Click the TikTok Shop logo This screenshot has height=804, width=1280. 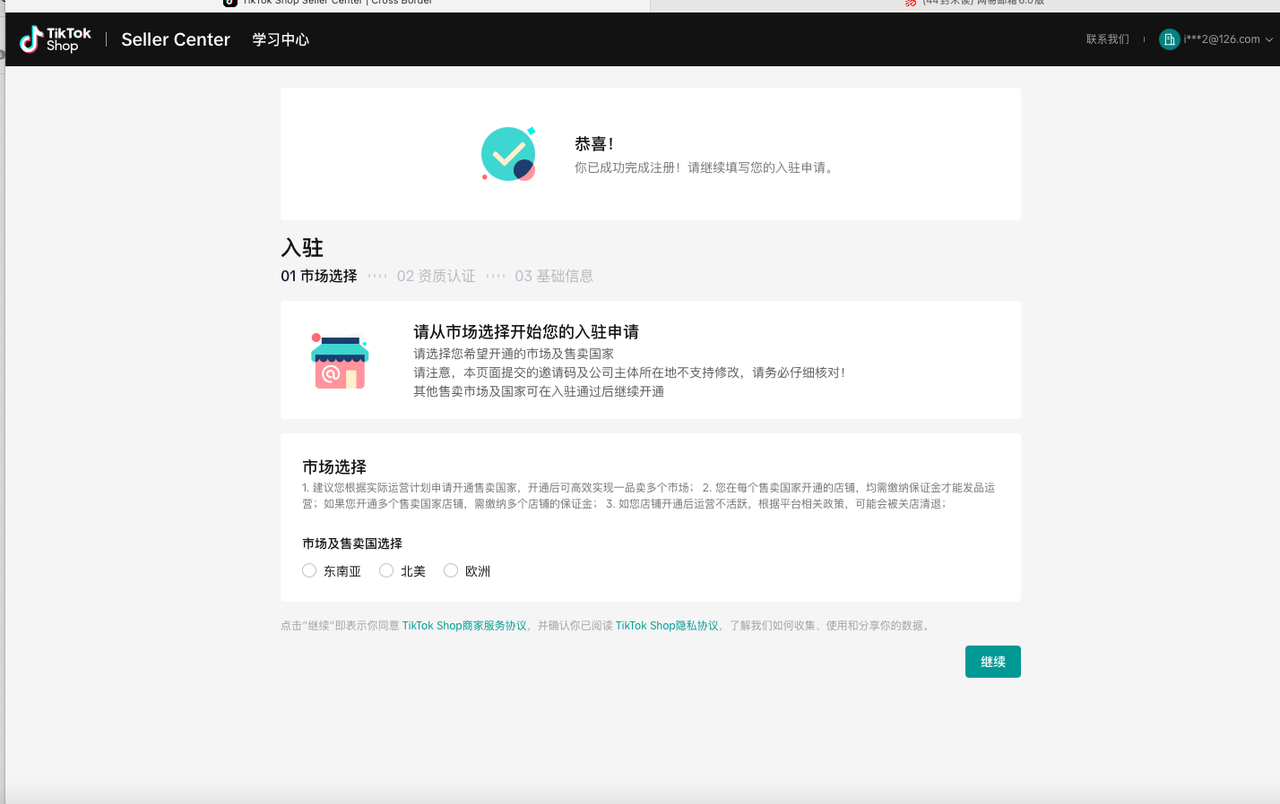point(55,40)
